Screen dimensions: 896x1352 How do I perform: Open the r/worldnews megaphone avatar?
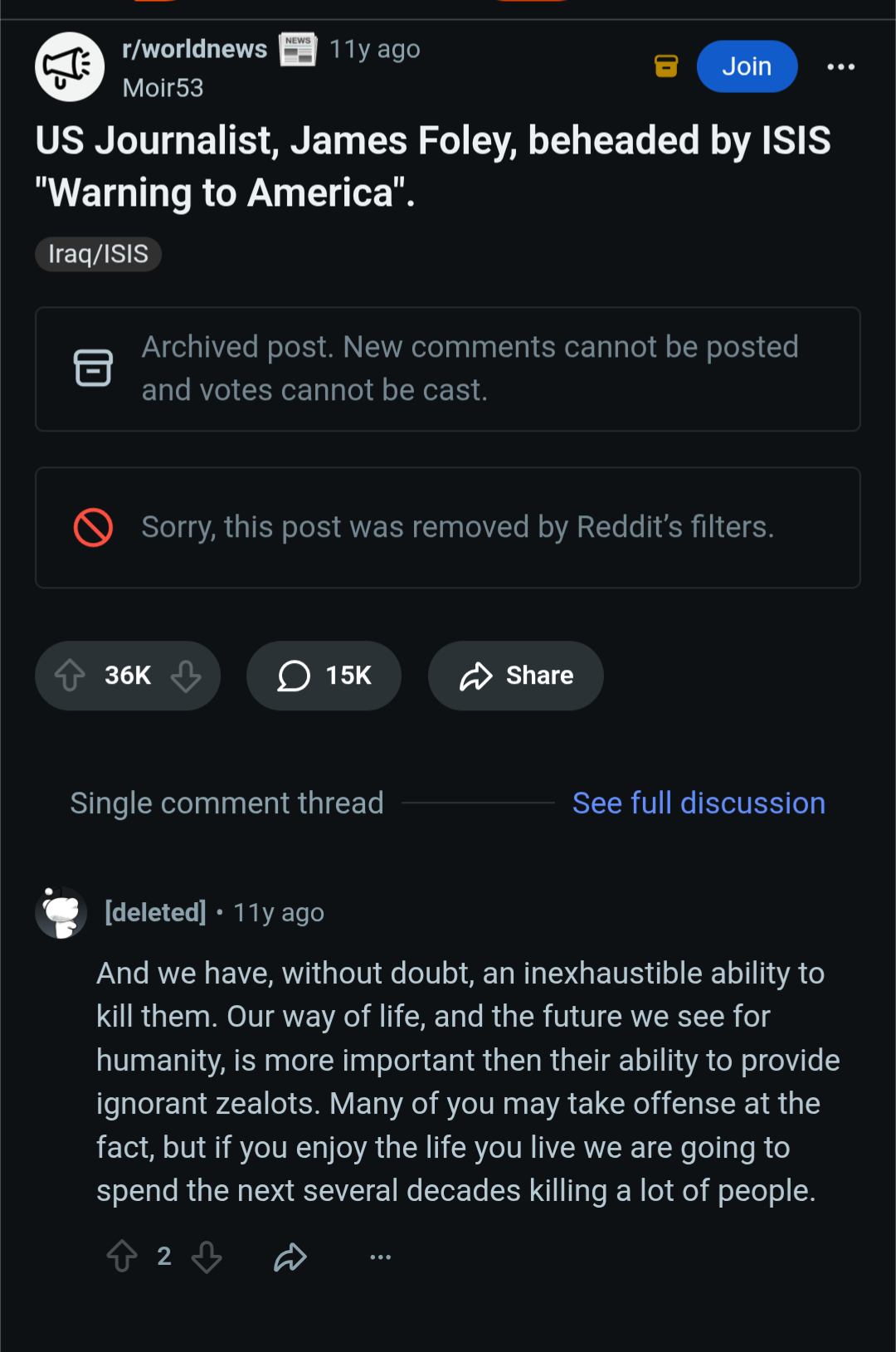pos(70,67)
